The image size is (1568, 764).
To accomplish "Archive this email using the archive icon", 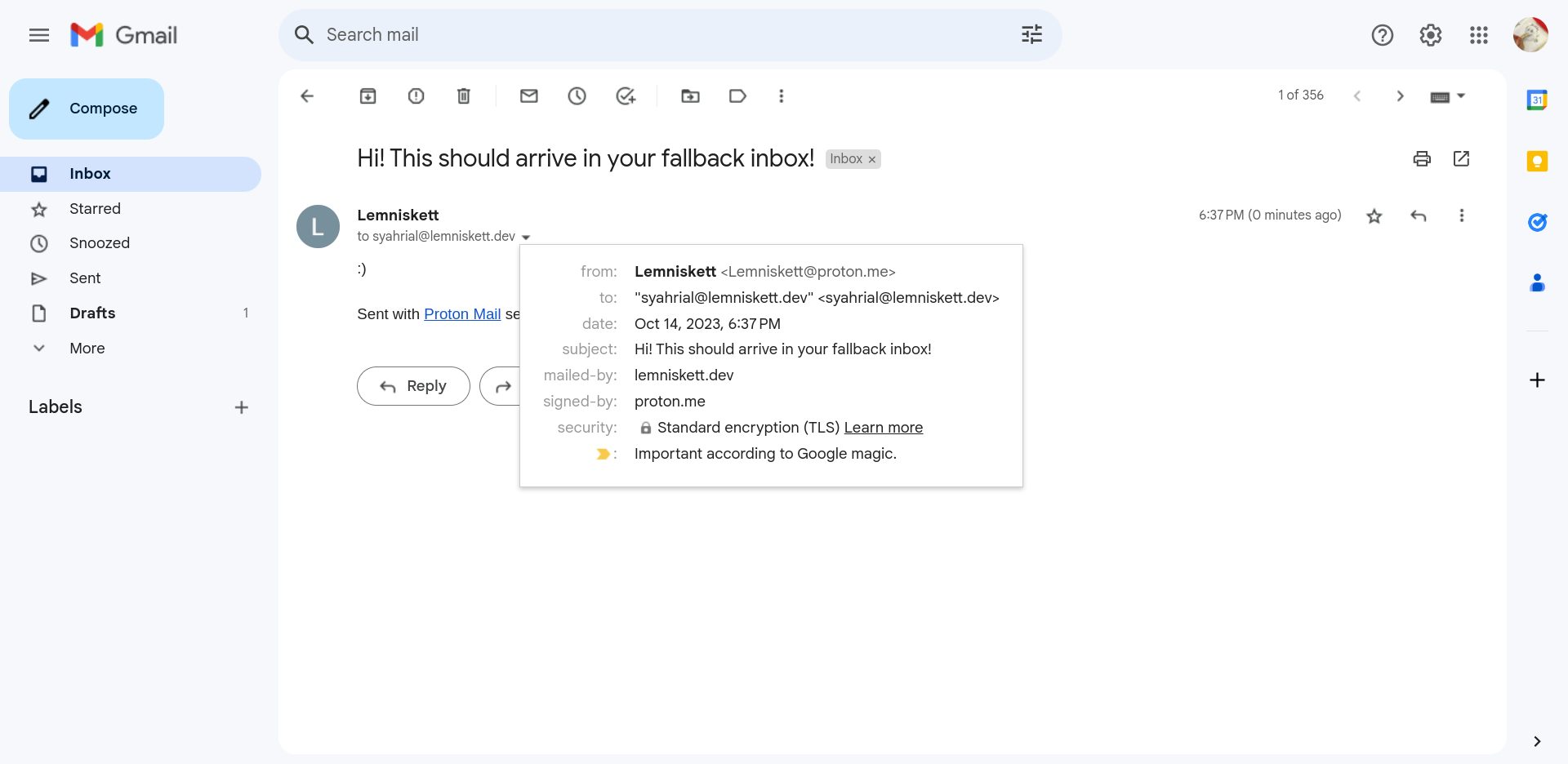I will click(x=368, y=96).
